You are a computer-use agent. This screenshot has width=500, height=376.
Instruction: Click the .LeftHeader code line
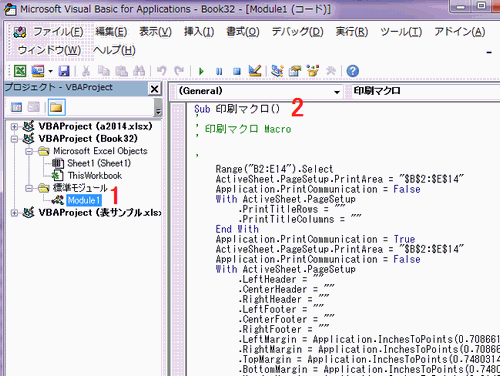[x=281, y=279]
